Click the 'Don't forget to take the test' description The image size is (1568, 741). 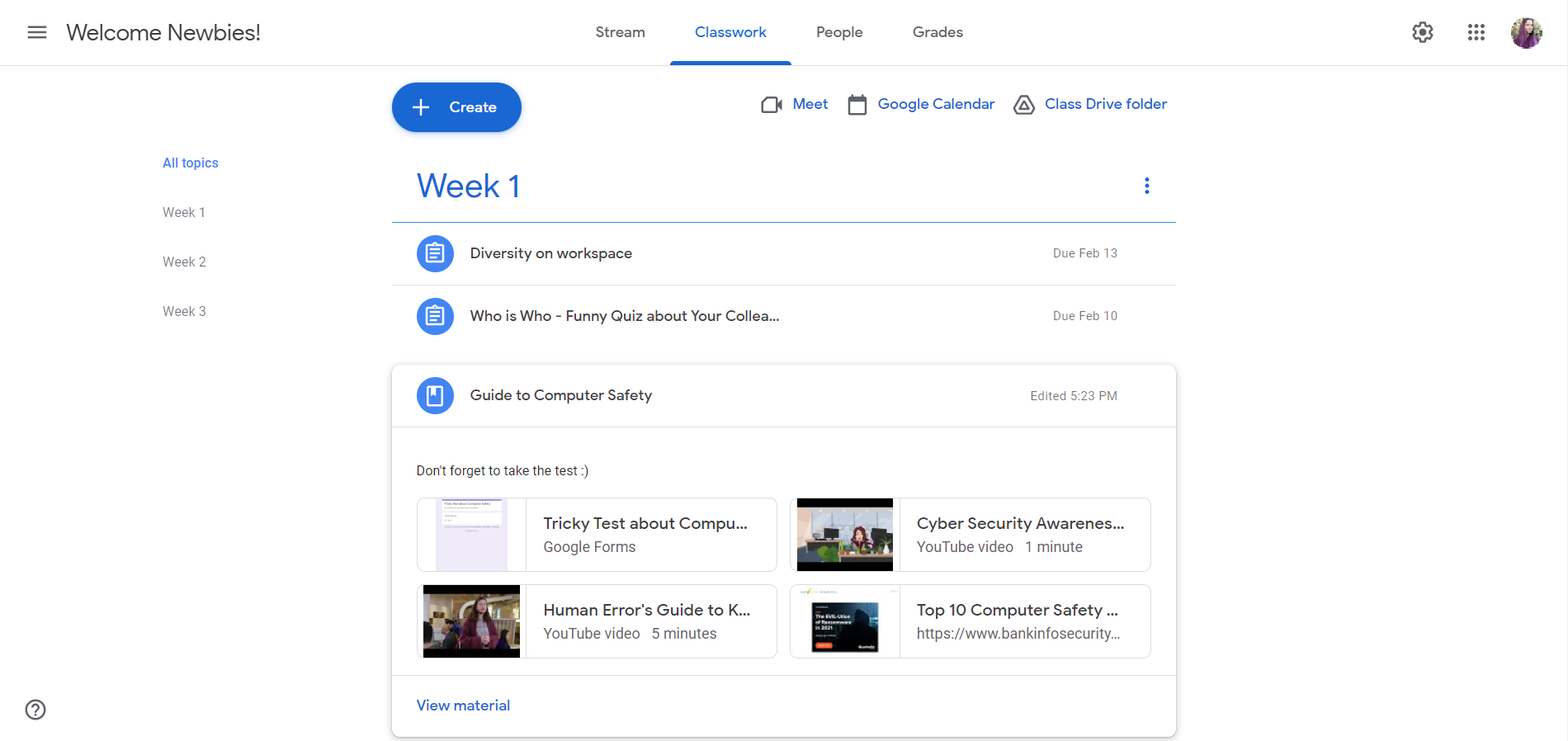click(x=503, y=470)
